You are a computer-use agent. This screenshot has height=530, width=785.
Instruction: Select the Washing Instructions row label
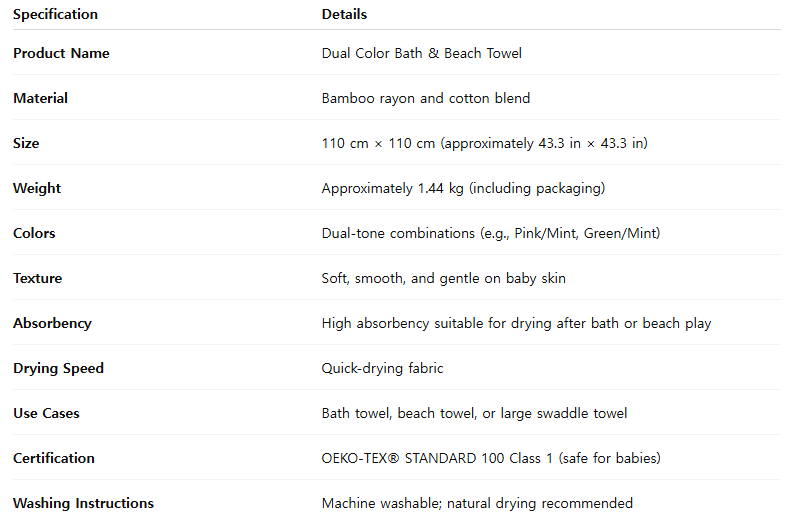tap(83, 503)
